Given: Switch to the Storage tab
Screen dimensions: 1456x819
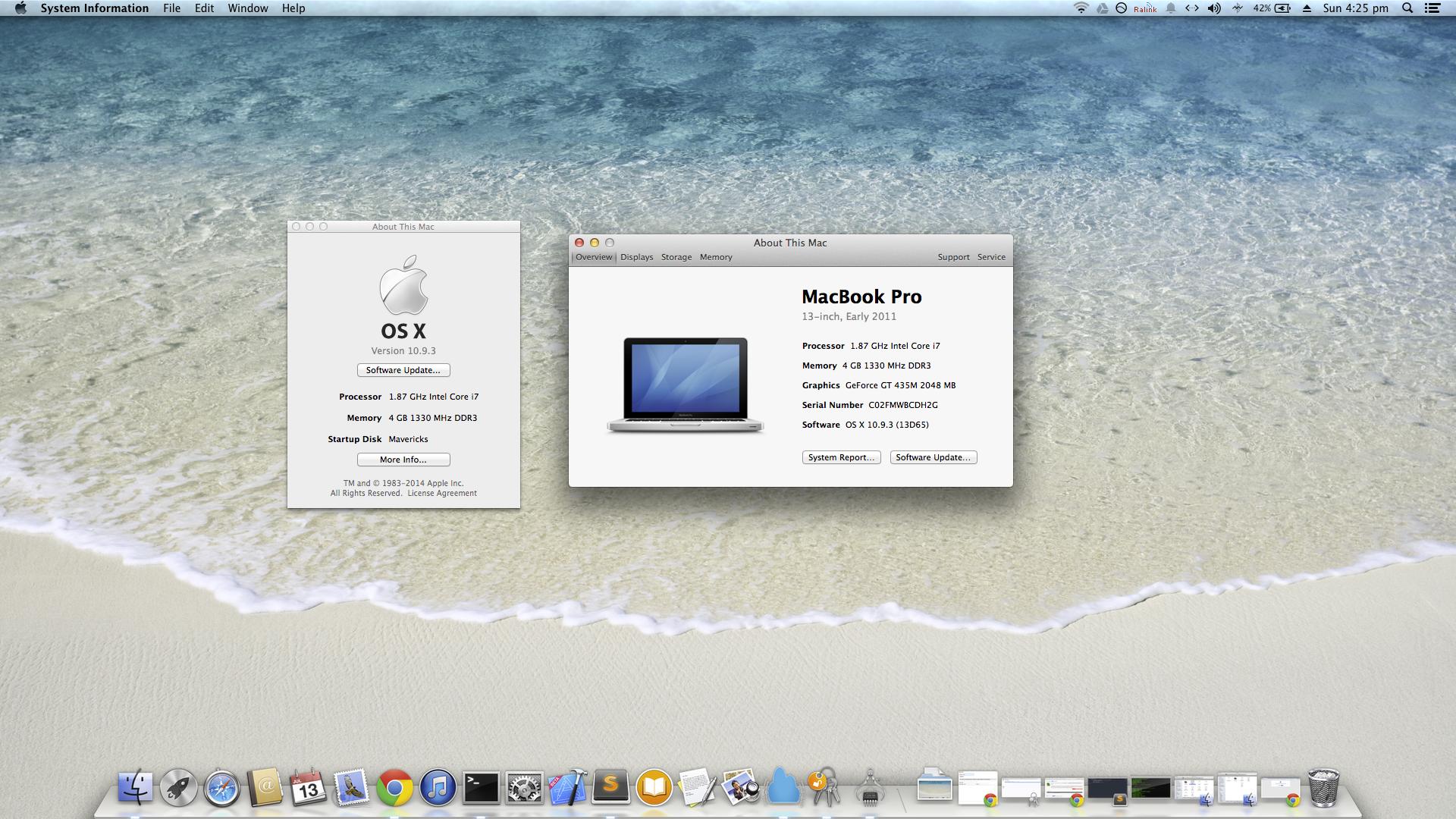Looking at the screenshot, I should (676, 257).
